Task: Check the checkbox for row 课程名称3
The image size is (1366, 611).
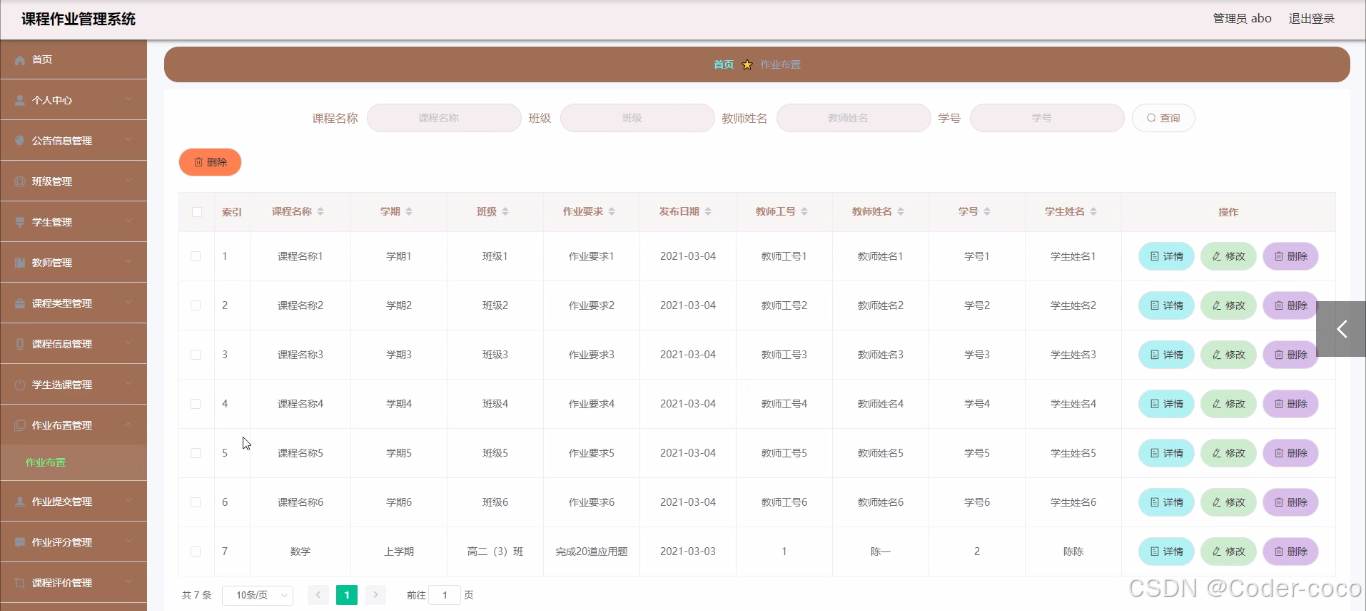Action: [x=196, y=354]
